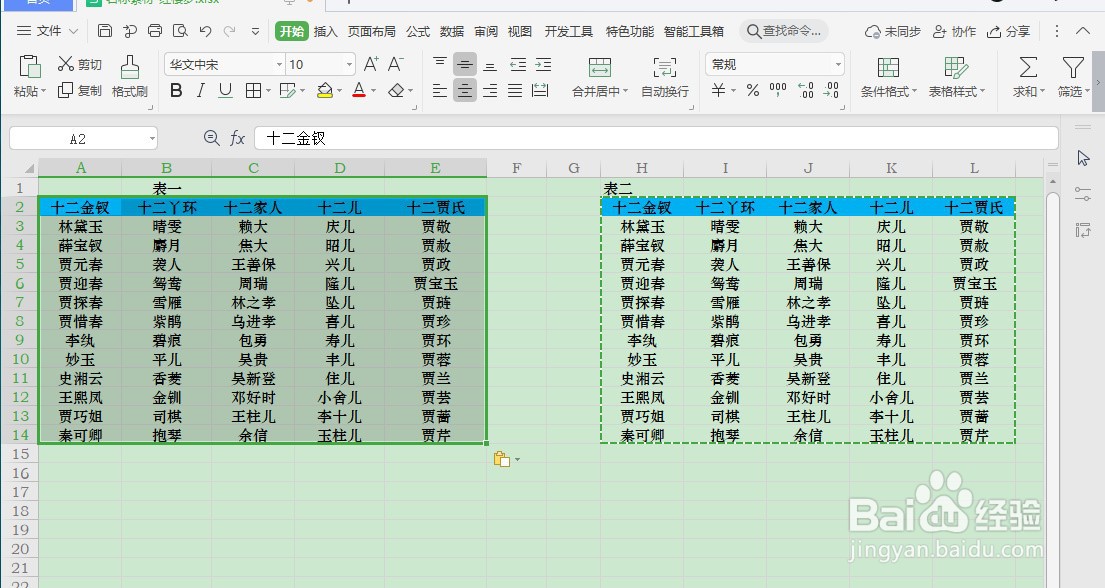Click 分享 share button
1105x588 pixels.
point(1008,32)
